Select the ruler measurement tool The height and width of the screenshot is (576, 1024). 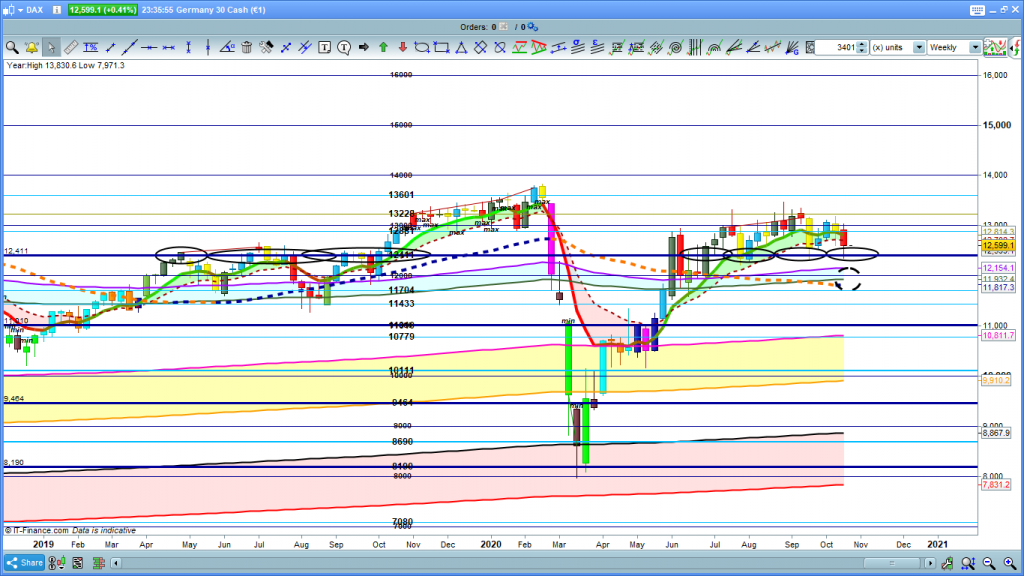[x=70, y=47]
